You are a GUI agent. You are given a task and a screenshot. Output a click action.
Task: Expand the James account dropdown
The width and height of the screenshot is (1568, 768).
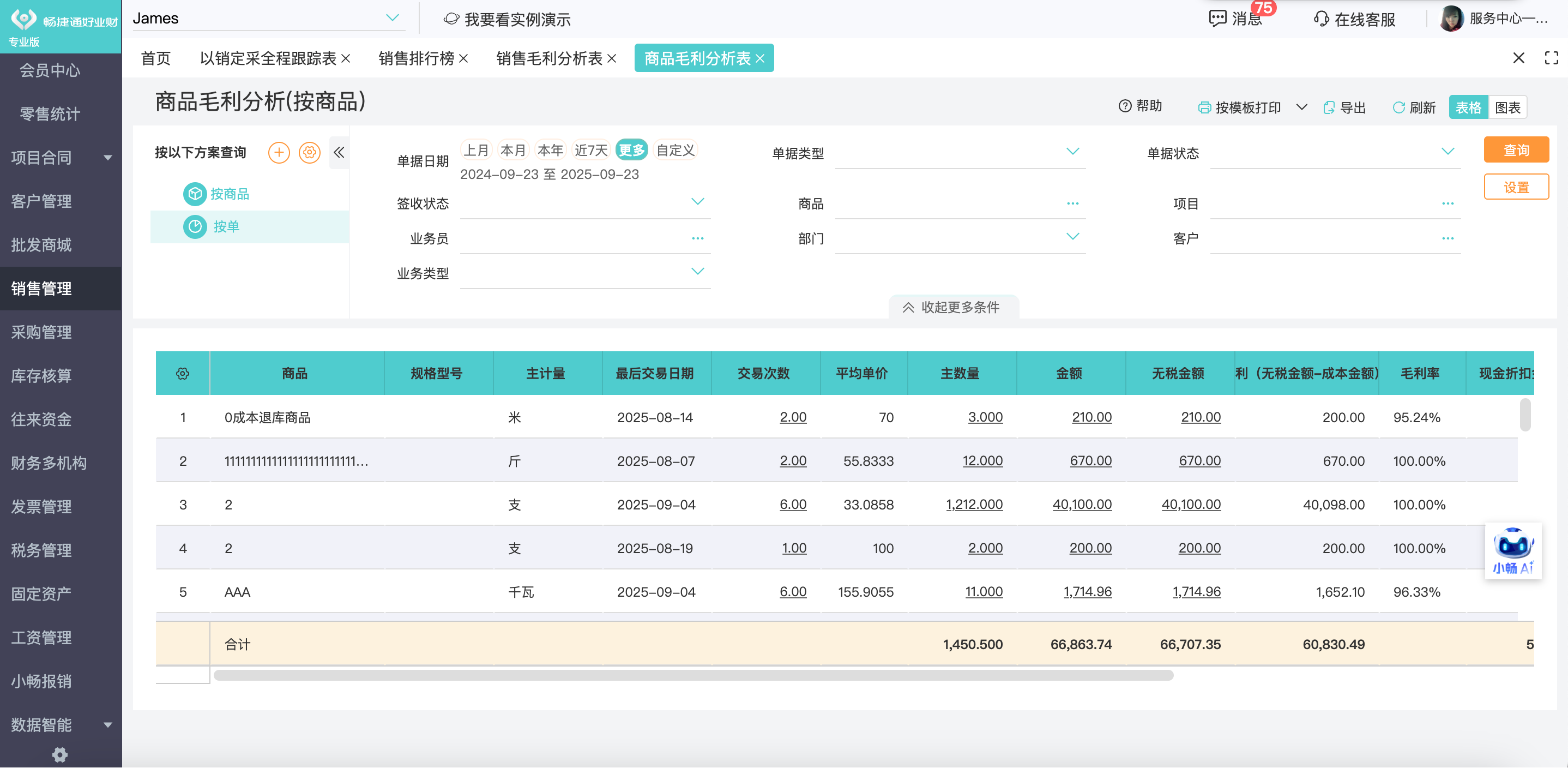[393, 17]
